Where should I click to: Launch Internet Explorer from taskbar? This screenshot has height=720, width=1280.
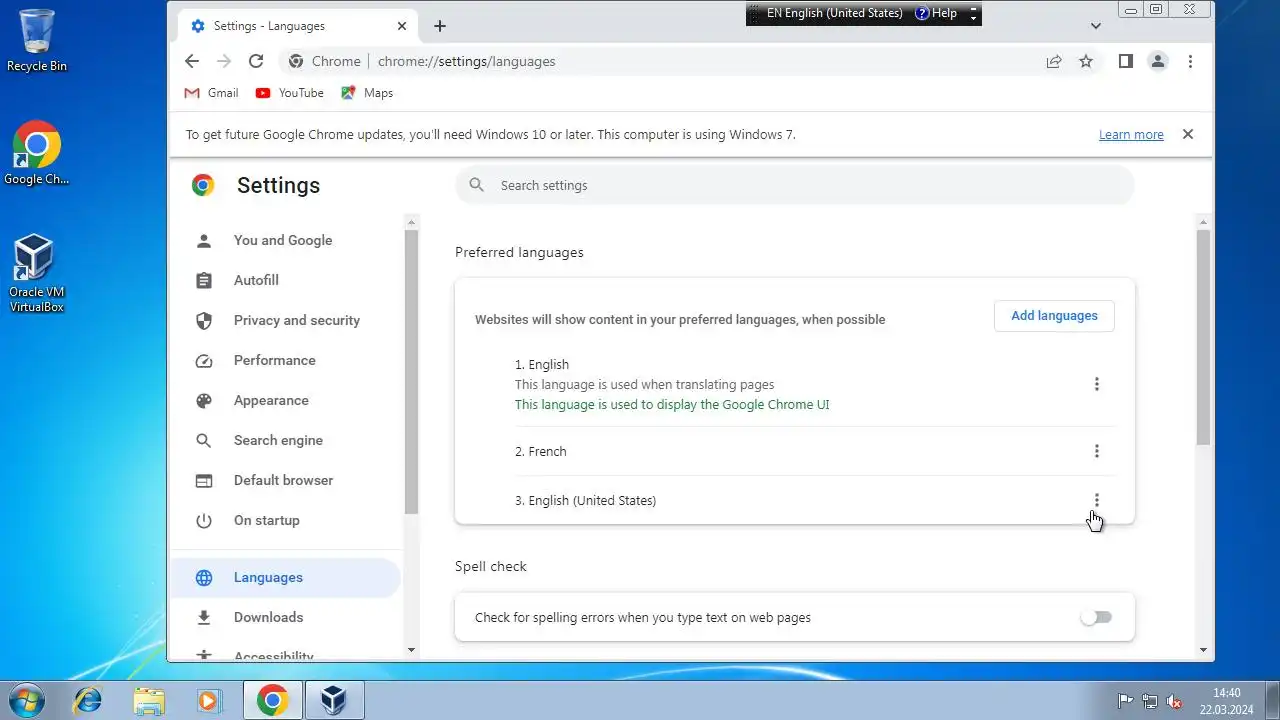coord(88,700)
